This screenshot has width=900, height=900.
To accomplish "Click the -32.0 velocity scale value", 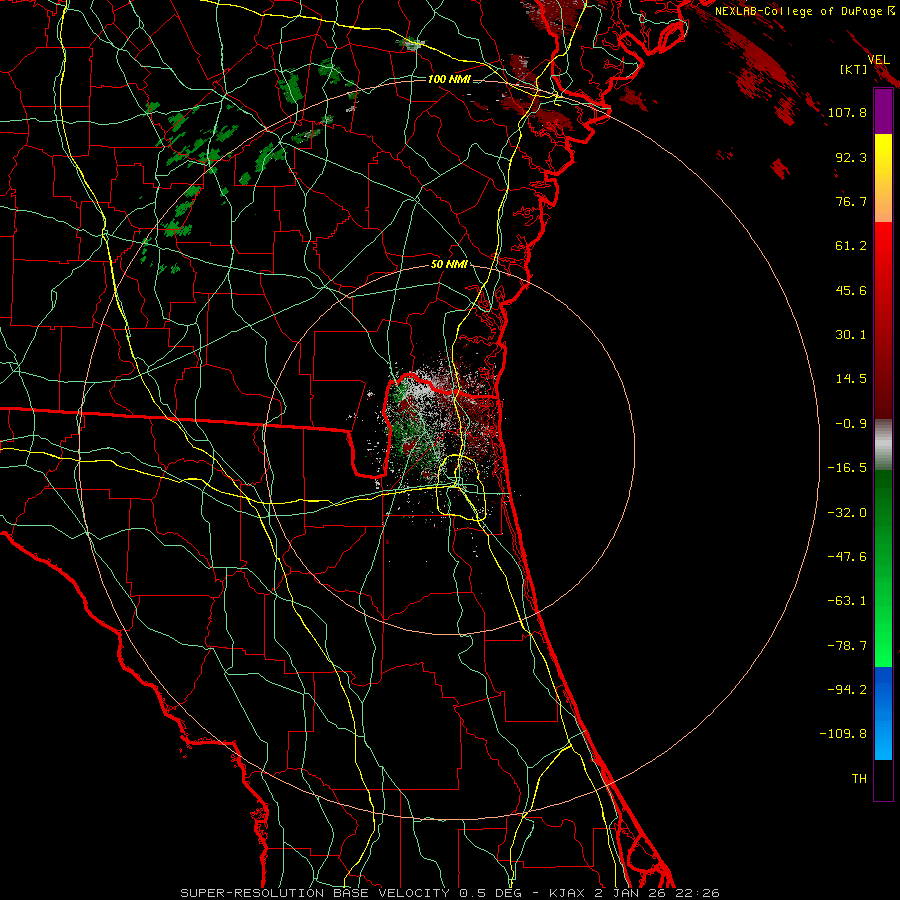I will point(847,513).
